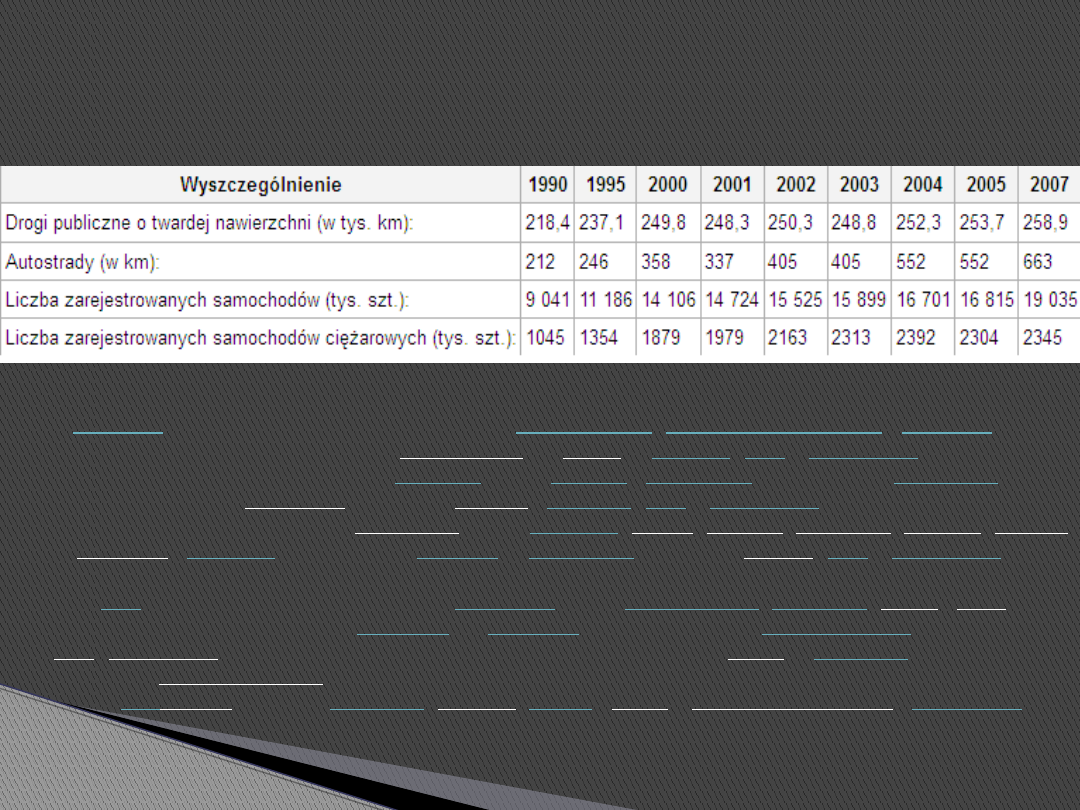
Task: Click the 1045 trucks value cell
Action: coord(545,338)
